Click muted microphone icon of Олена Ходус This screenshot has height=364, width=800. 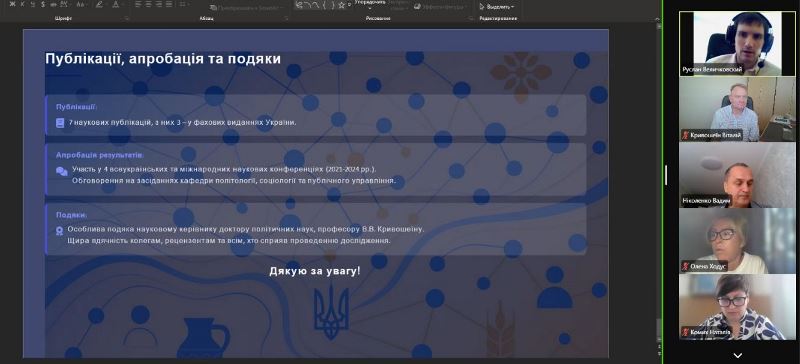(x=686, y=266)
